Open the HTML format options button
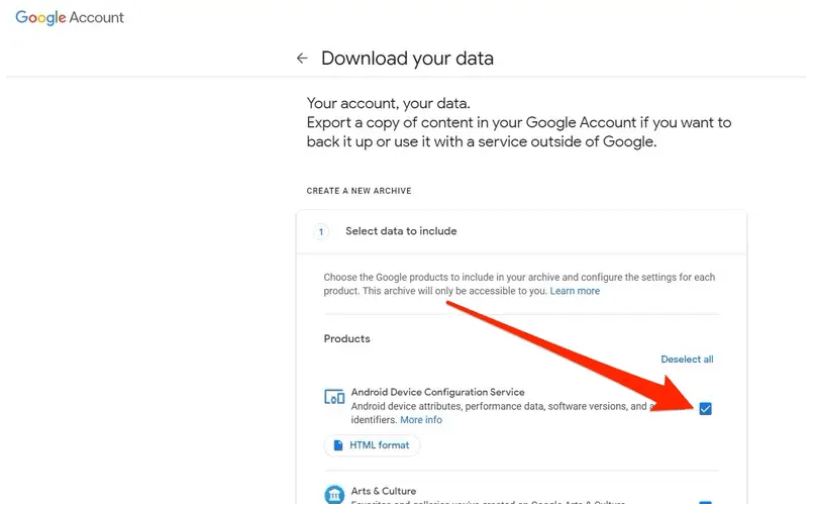The height and width of the screenshot is (518, 814). 372,445
